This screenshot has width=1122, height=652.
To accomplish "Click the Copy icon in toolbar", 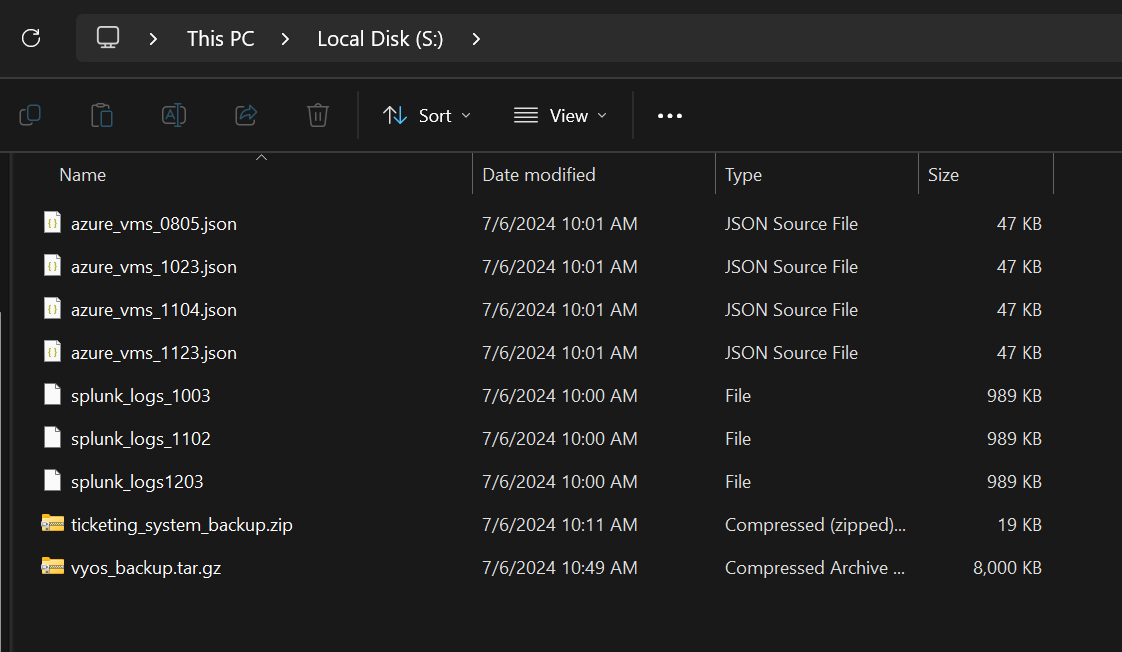I will point(30,116).
